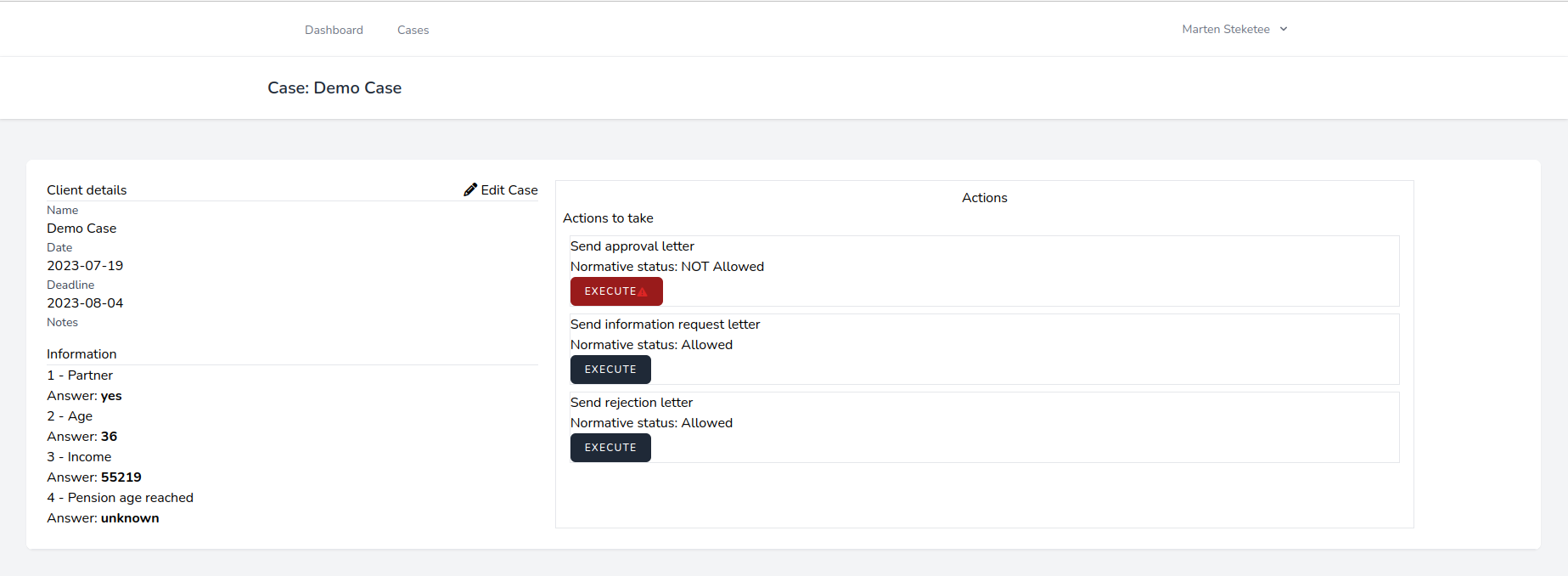Click the deadline value 2023-08-04
This screenshot has height=576, width=1568.
[85, 303]
